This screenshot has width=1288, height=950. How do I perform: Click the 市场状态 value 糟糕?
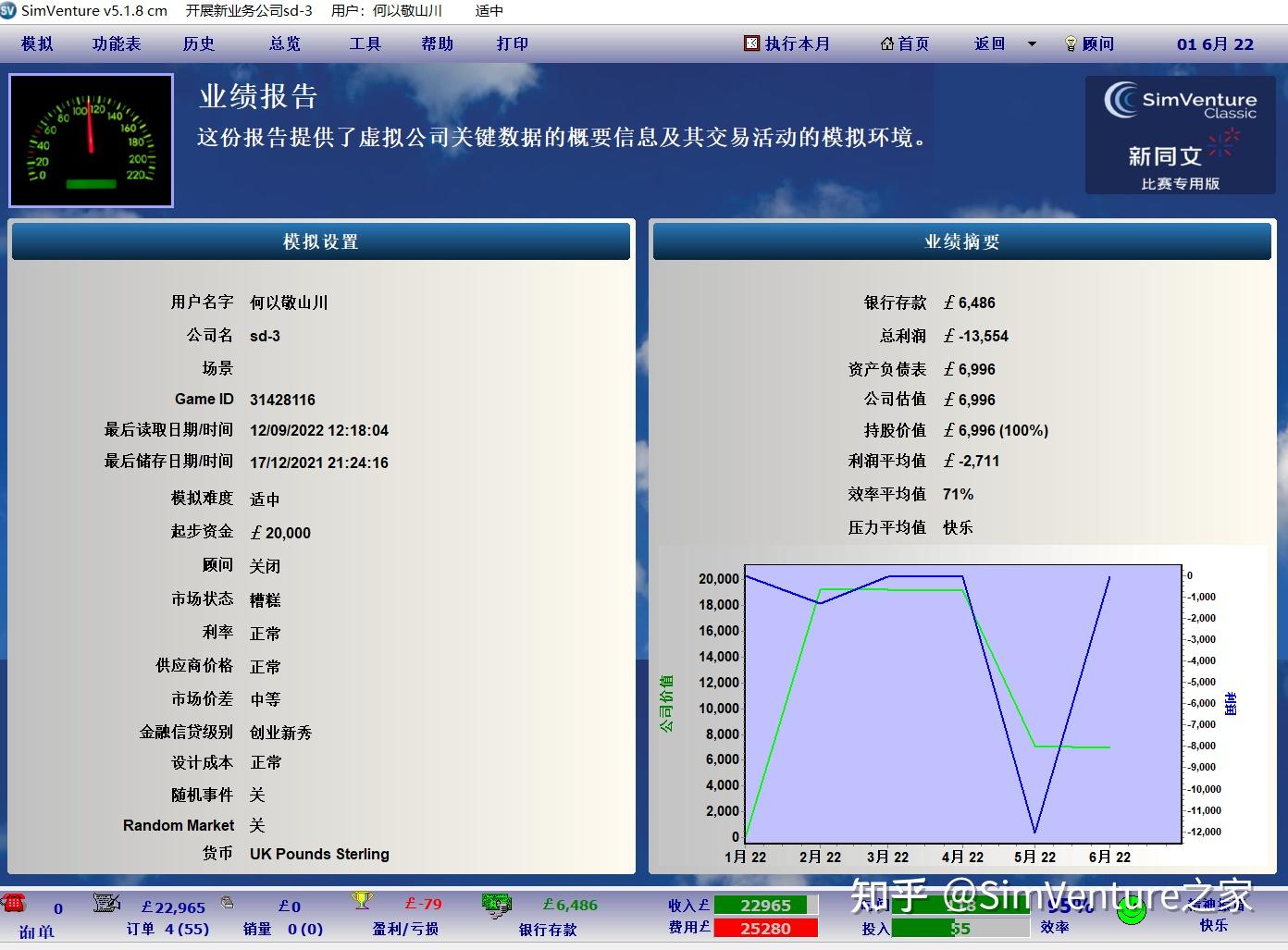265,599
